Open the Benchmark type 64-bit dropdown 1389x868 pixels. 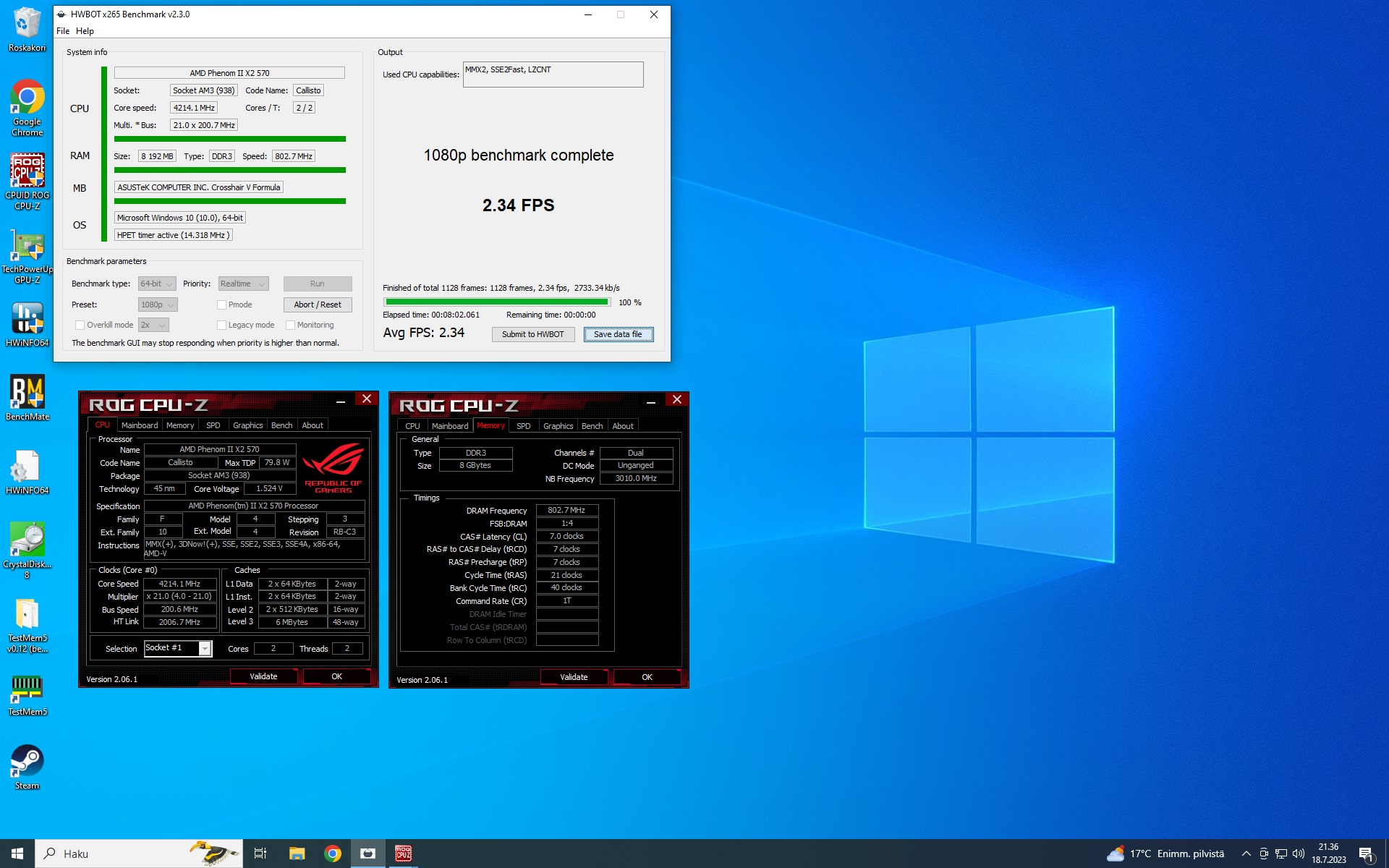pos(157,284)
